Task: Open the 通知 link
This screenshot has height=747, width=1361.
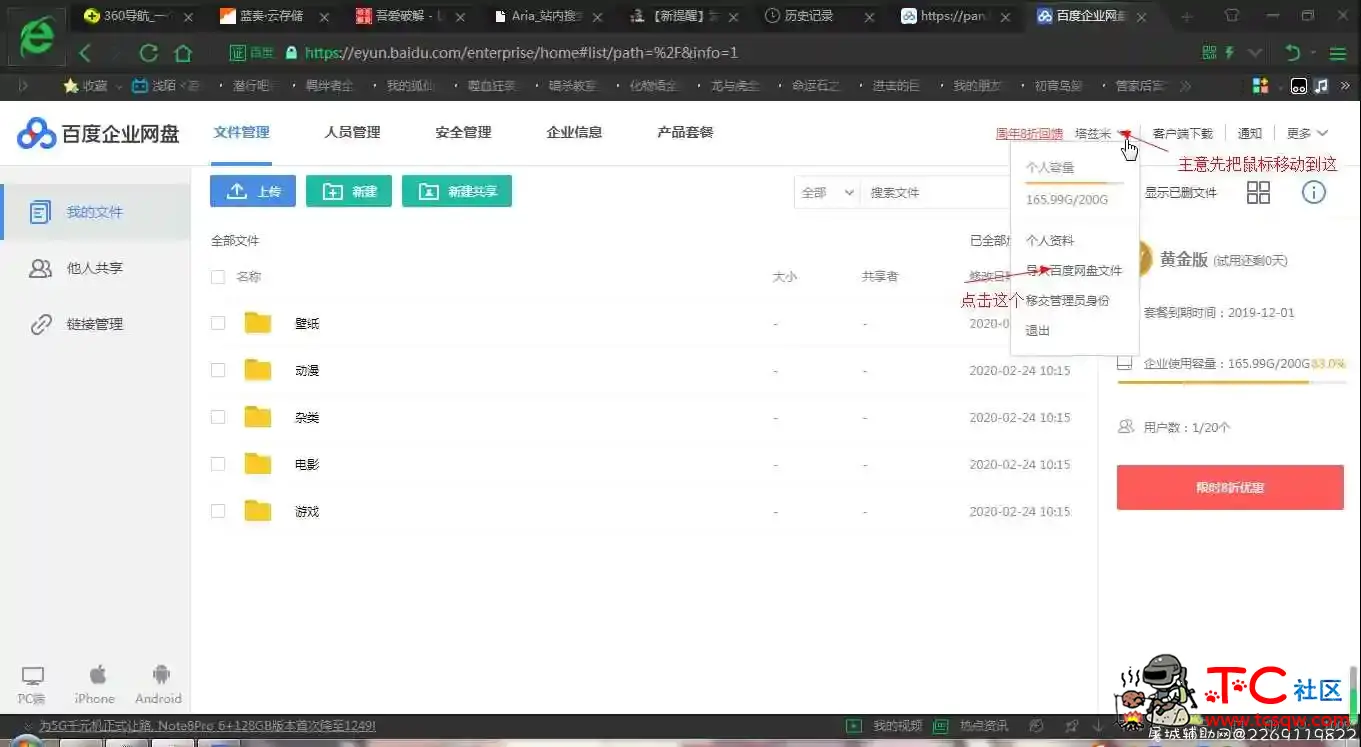Action: pos(1250,133)
